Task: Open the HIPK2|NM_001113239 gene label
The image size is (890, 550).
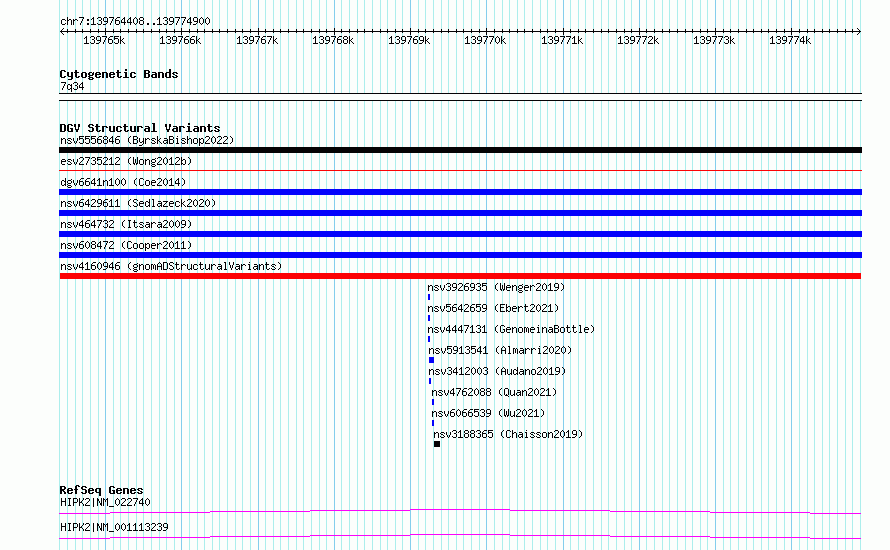Action: point(114,527)
